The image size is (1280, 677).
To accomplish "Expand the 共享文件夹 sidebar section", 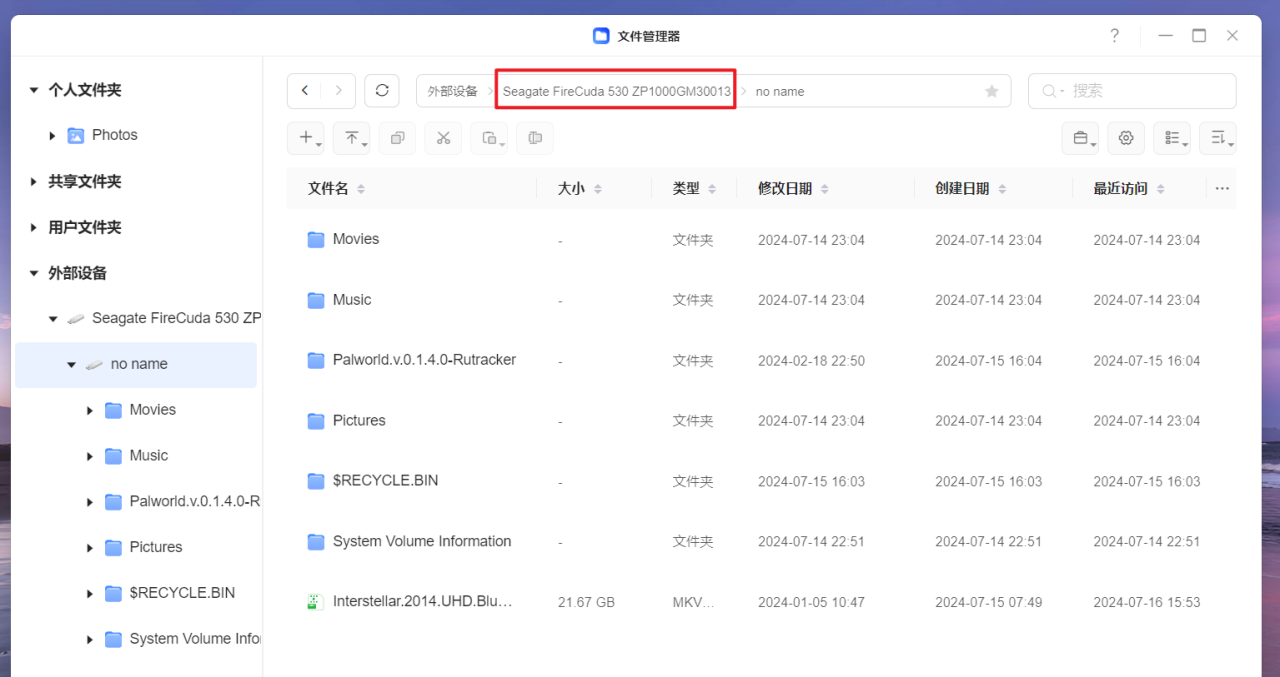I will (x=35, y=182).
